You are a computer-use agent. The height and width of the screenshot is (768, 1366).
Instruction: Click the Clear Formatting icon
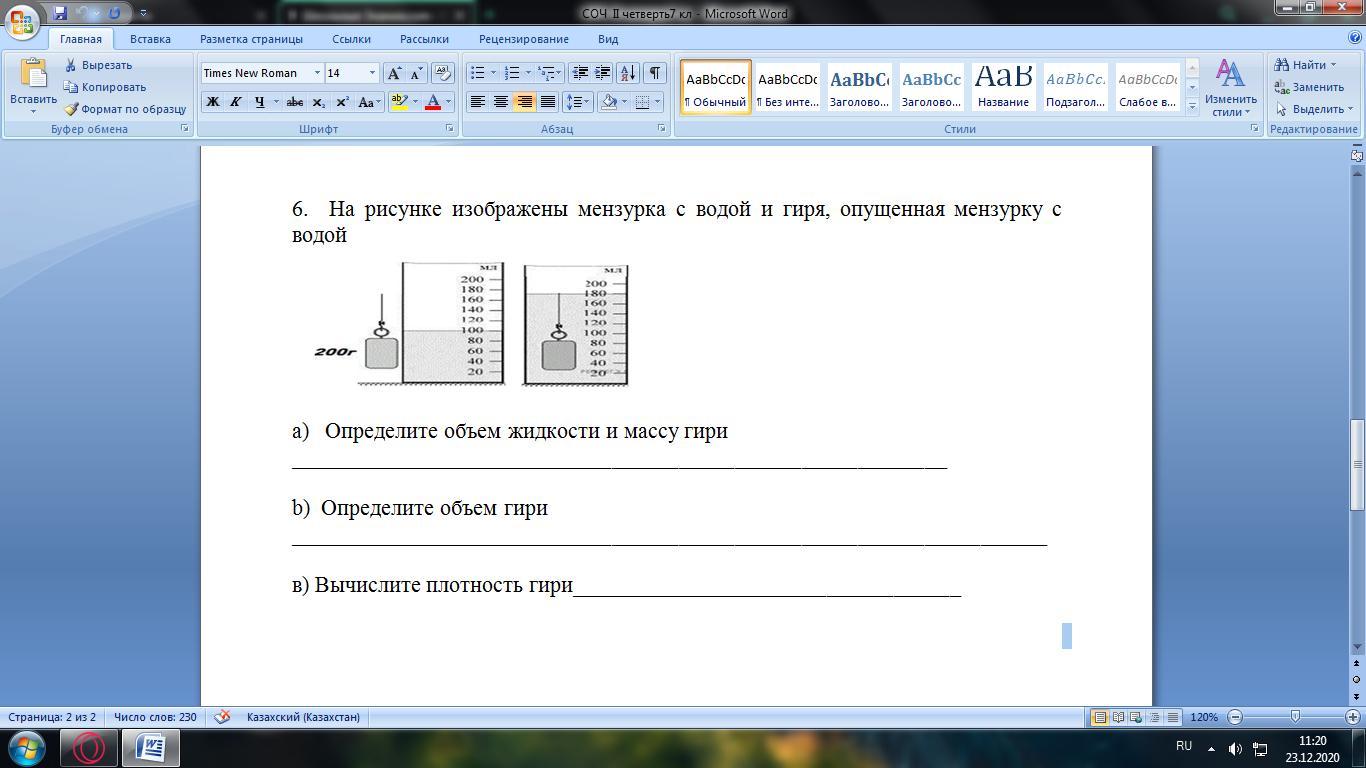[x=442, y=73]
